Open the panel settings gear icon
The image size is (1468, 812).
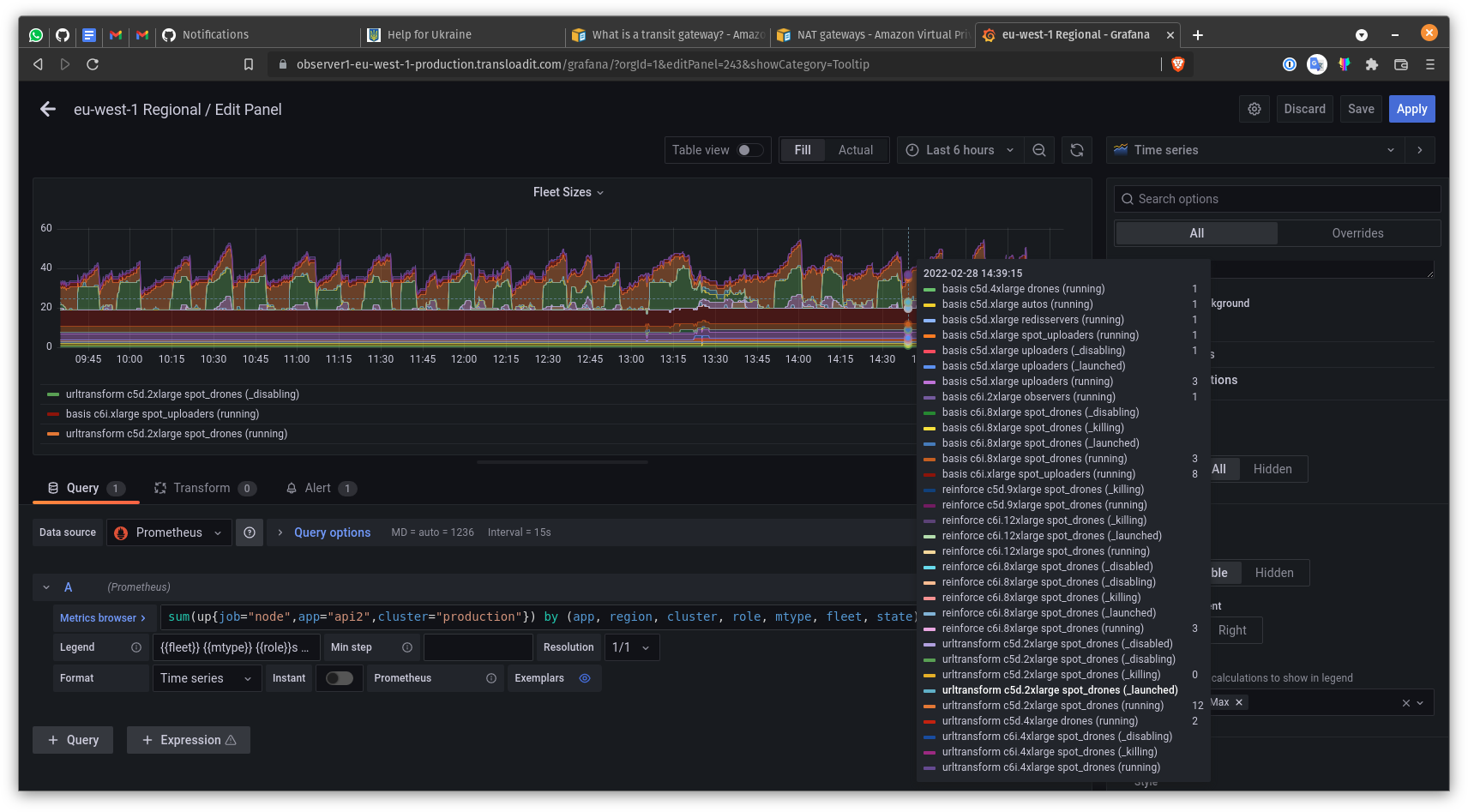[1254, 109]
